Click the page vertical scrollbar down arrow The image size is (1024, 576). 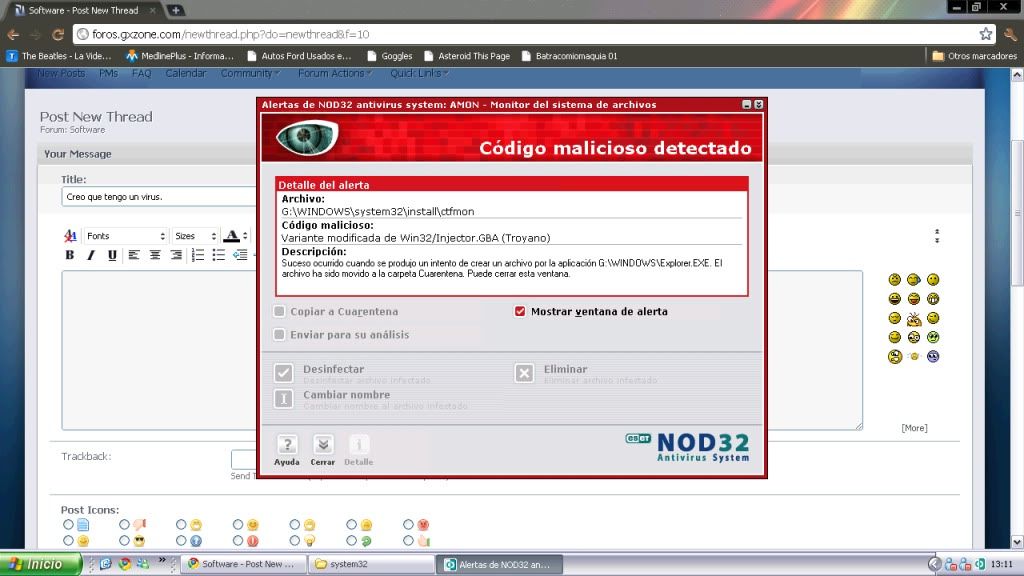[1017, 542]
